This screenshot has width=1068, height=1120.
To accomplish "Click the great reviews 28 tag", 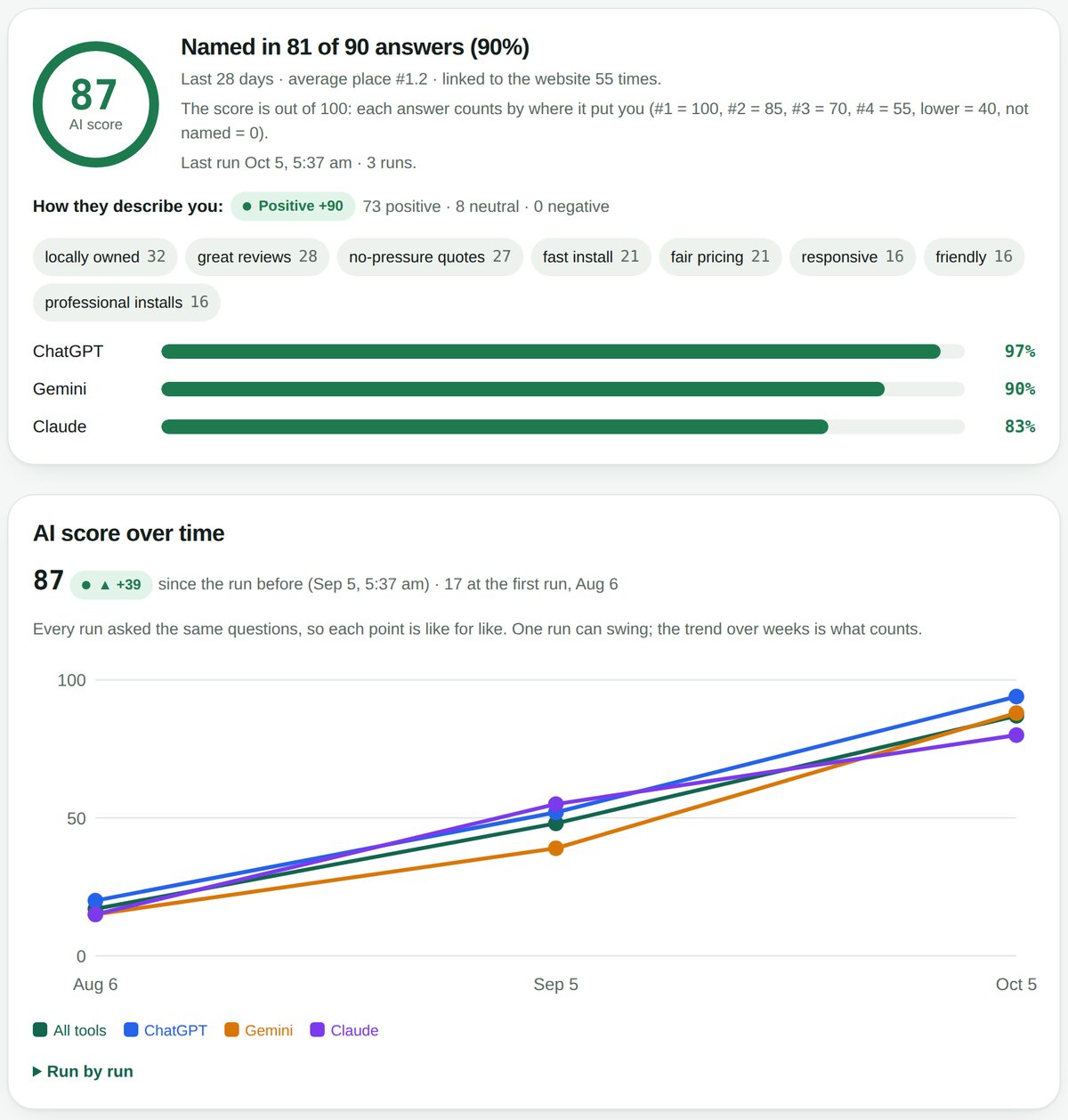I will click(257, 256).
